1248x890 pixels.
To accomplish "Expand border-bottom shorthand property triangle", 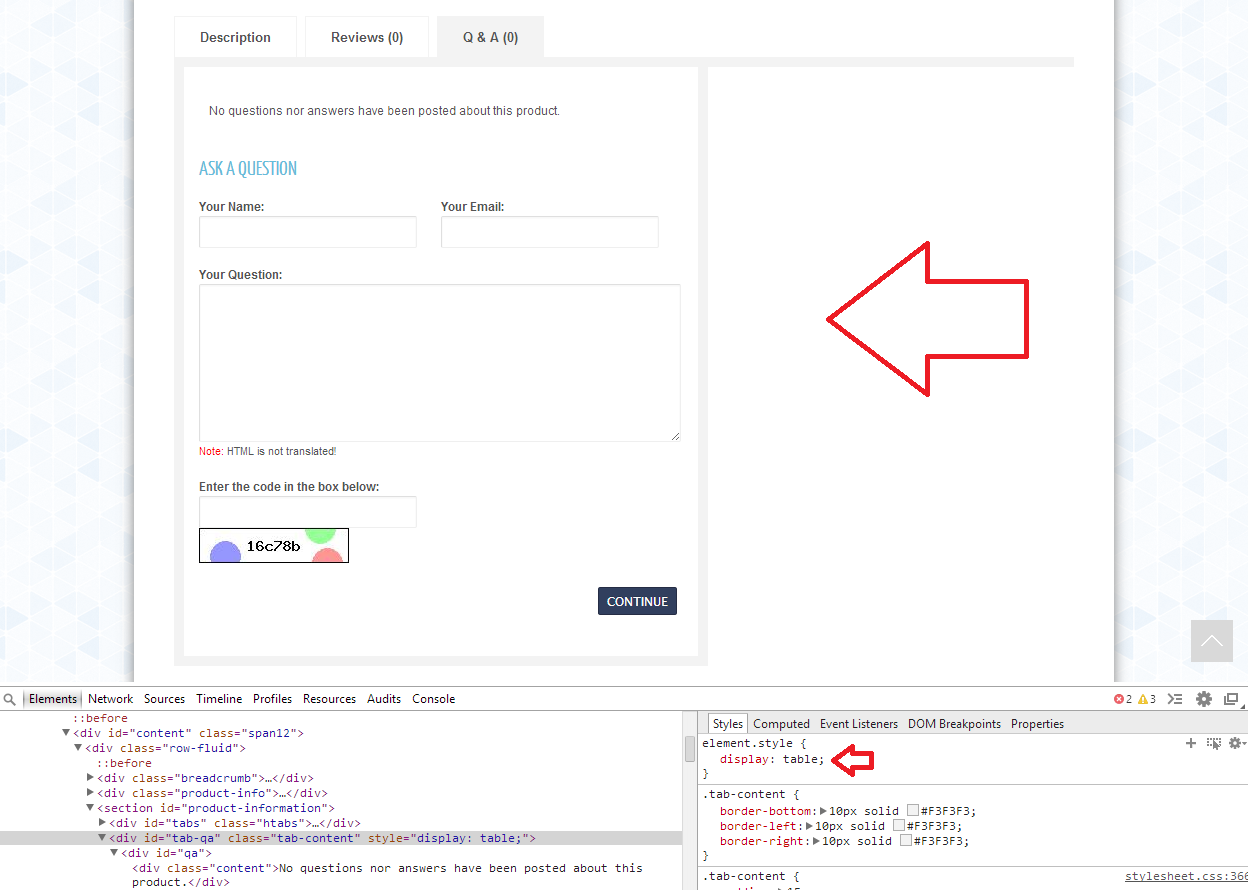I will pyautogui.click(x=824, y=811).
